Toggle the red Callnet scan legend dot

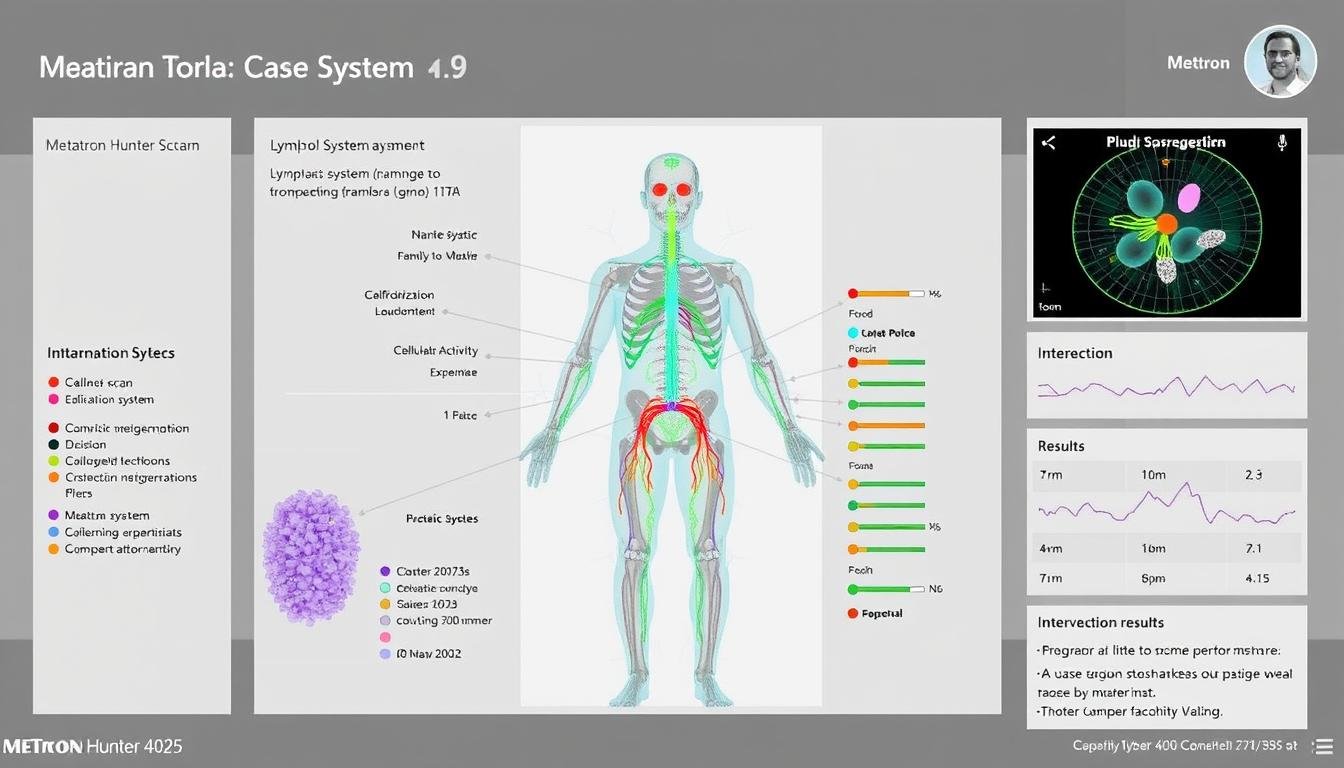(54, 382)
